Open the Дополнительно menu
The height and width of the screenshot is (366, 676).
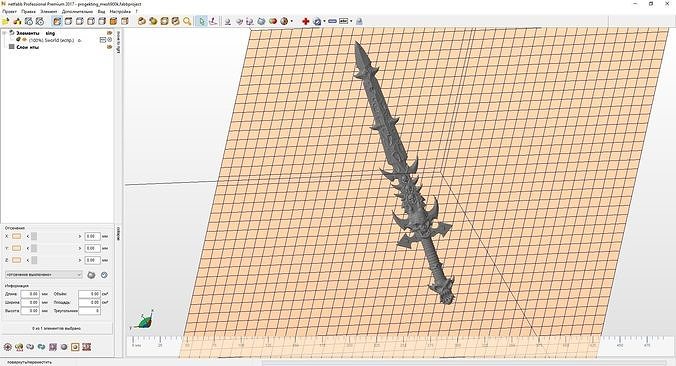(x=77, y=12)
